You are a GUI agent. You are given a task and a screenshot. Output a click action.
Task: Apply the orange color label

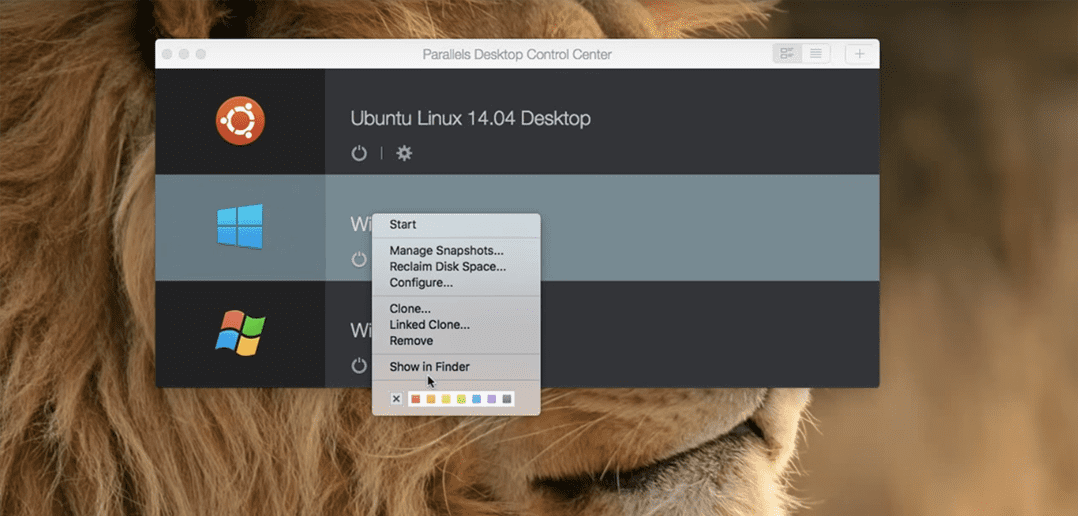(x=431, y=399)
